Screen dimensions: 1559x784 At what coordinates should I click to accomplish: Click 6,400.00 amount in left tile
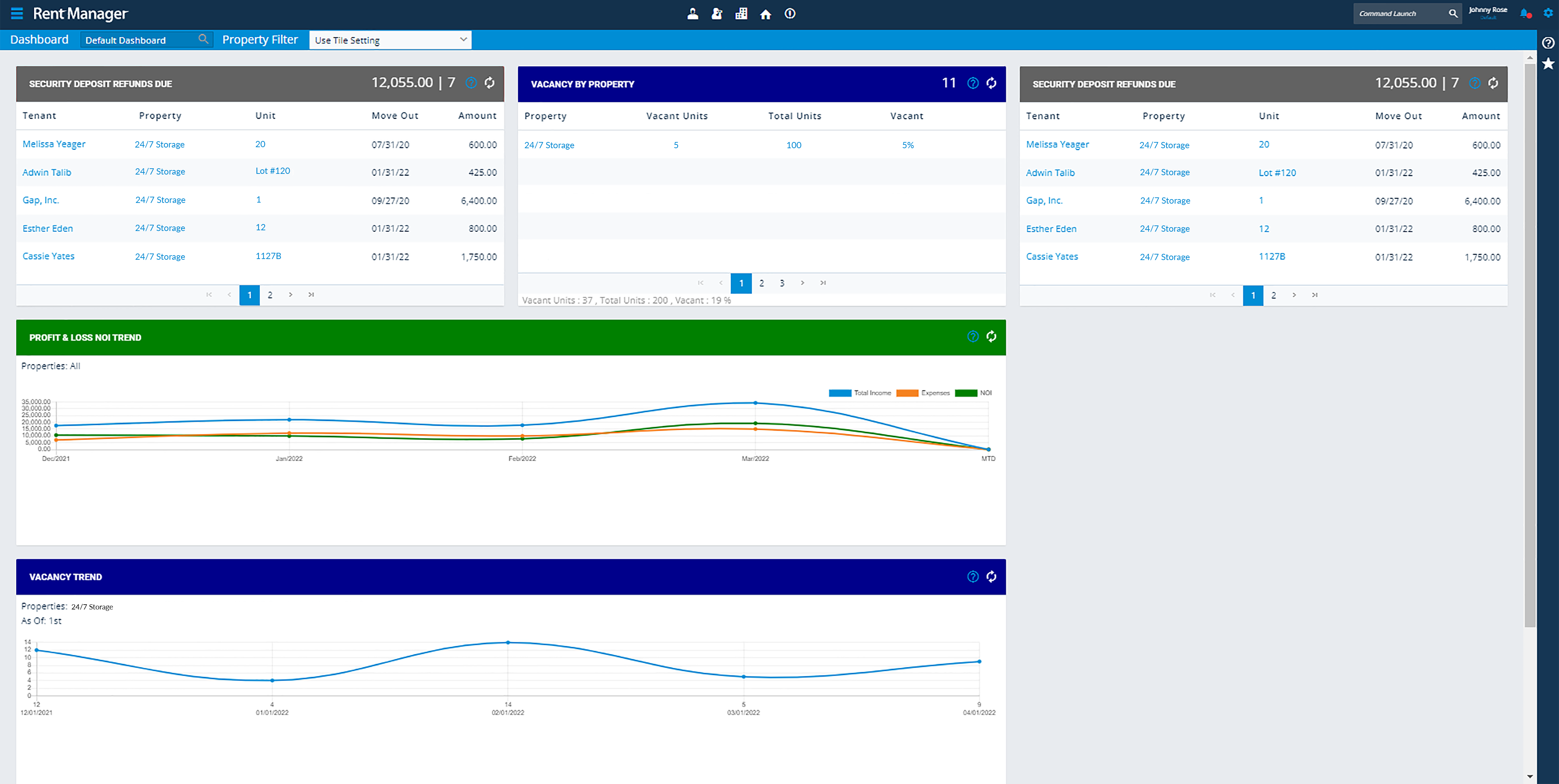pos(479,201)
